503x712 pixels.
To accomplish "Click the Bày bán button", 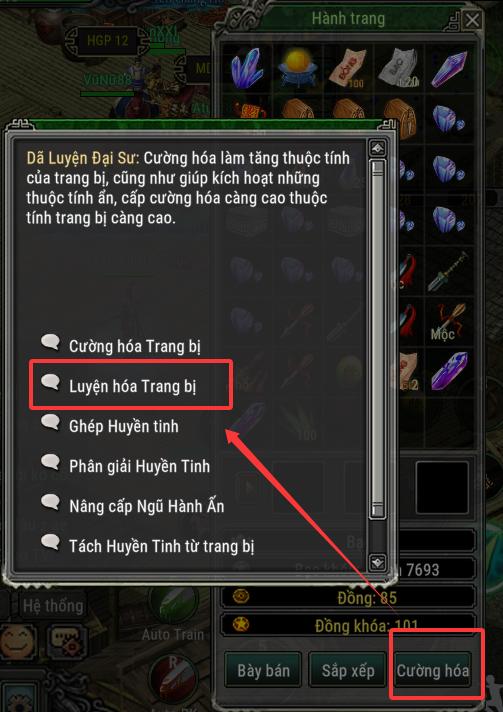I will coord(263,670).
